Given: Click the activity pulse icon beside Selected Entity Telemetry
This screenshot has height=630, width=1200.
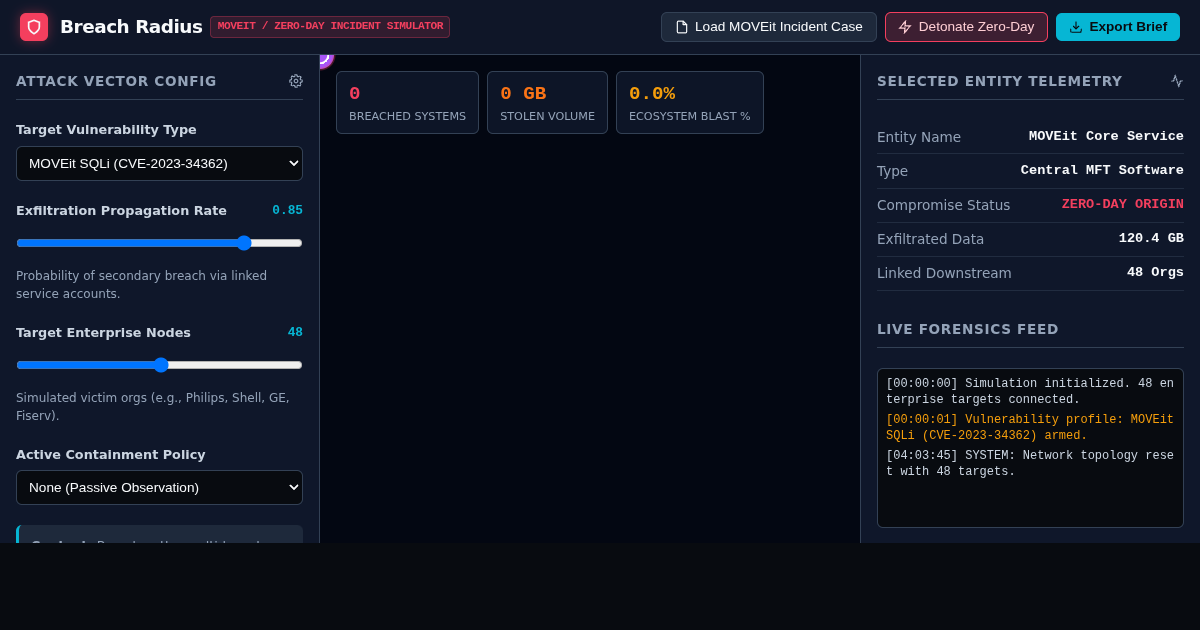Looking at the screenshot, I should click(x=1177, y=81).
